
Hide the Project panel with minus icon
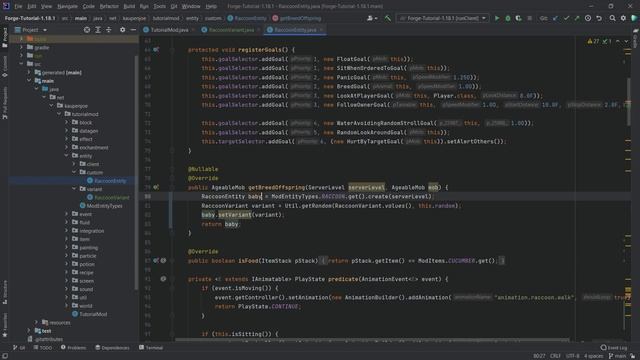[x=133, y=30]
